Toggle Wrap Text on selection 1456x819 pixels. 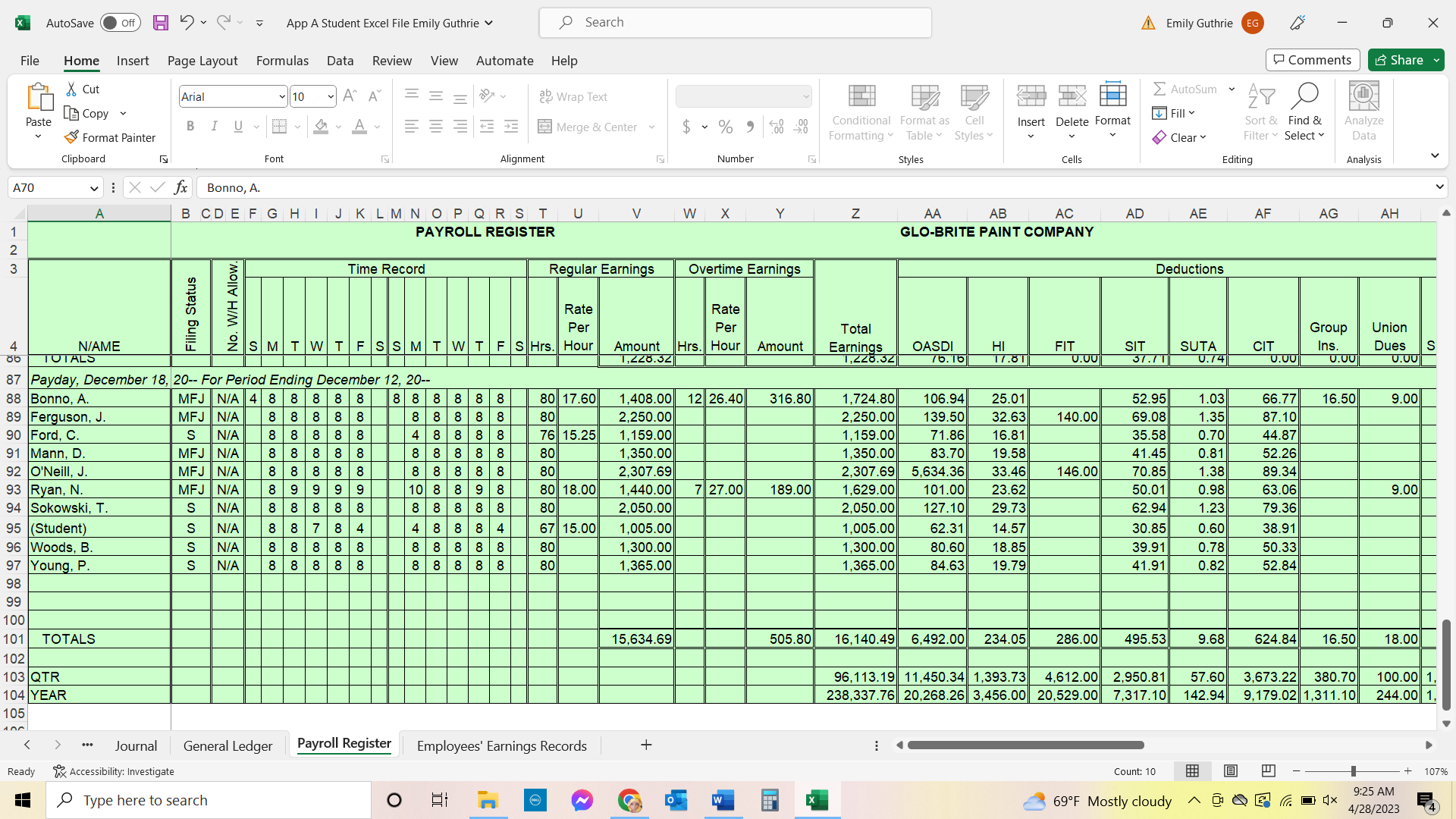point(573,96)
